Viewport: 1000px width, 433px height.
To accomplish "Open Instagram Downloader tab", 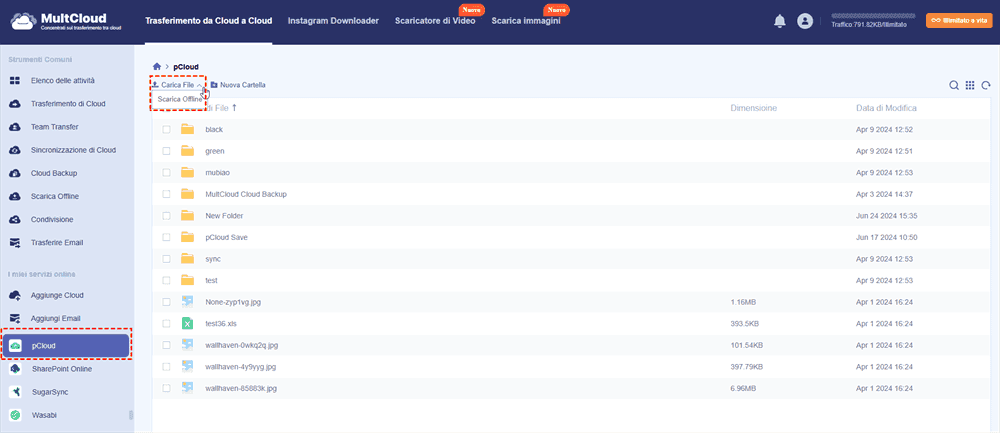I will (x=334, y=21).
